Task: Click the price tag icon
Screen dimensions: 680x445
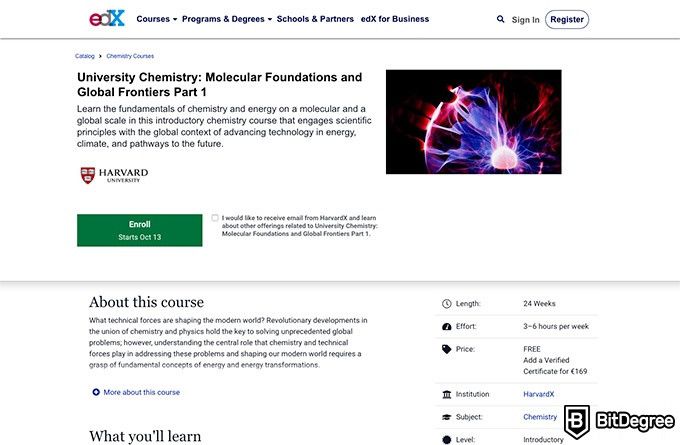Action: (x=447, y=349)
